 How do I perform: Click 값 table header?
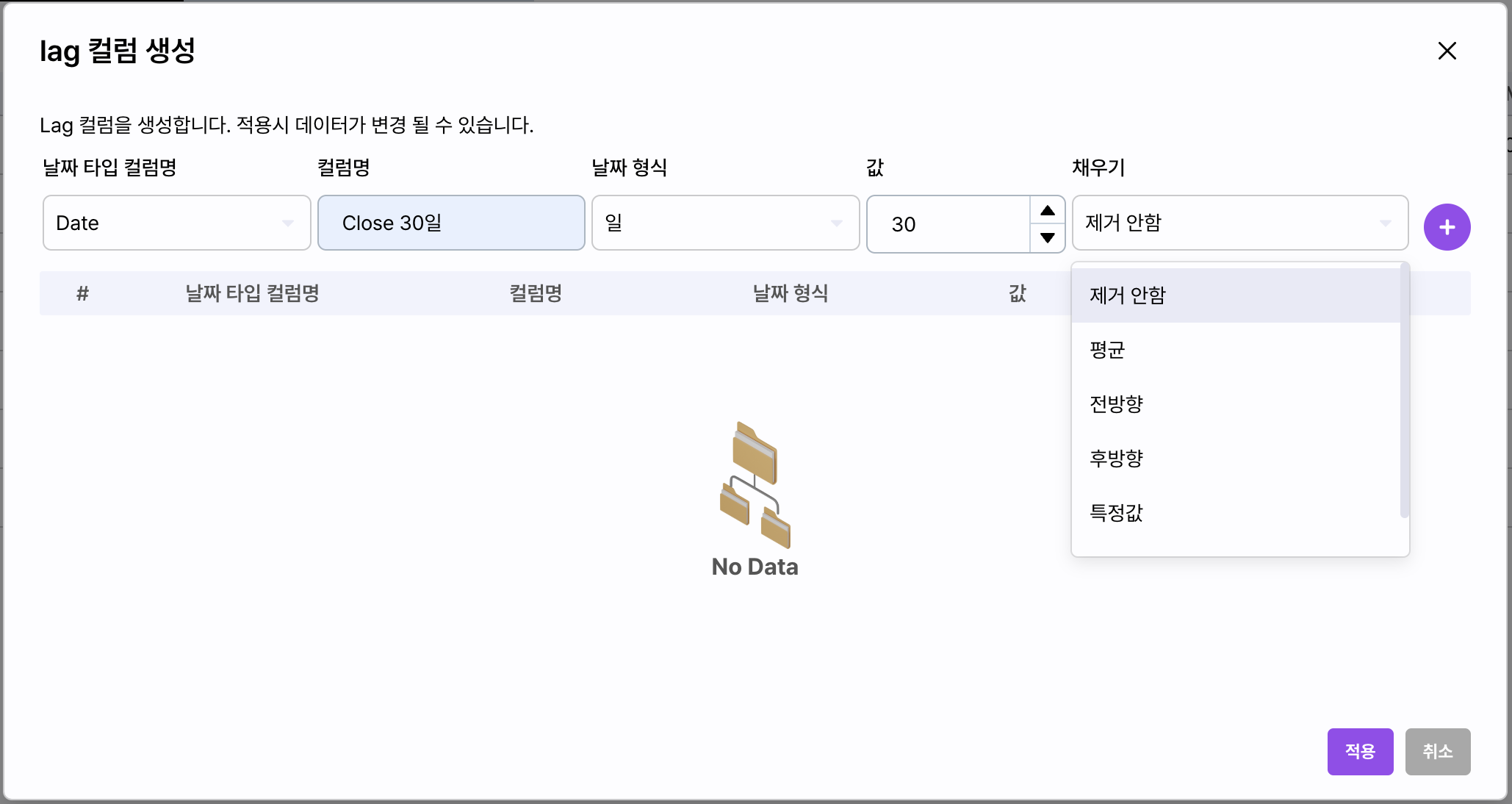pos(1018,294)
